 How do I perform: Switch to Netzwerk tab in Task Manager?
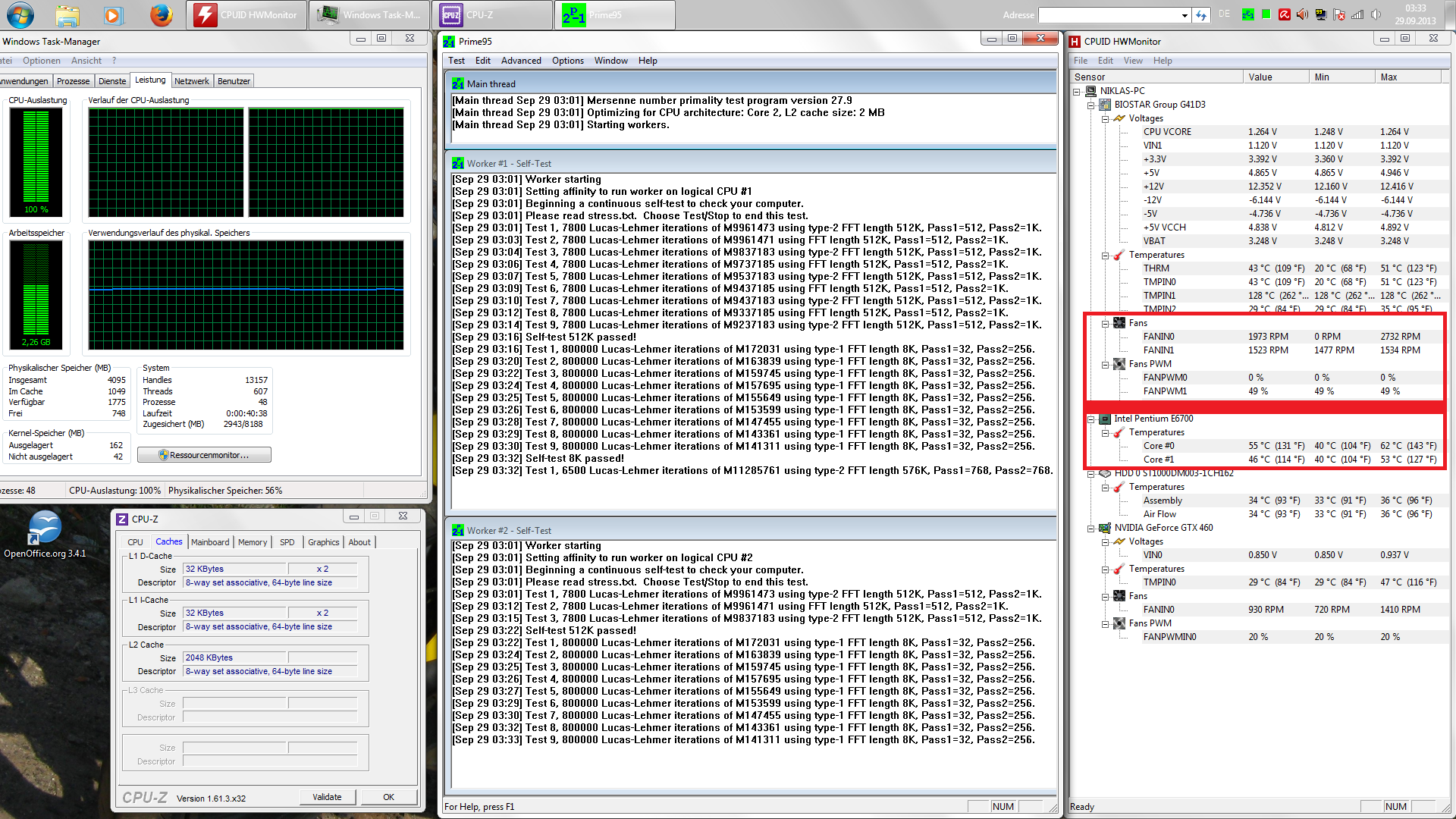click(191, 81)
